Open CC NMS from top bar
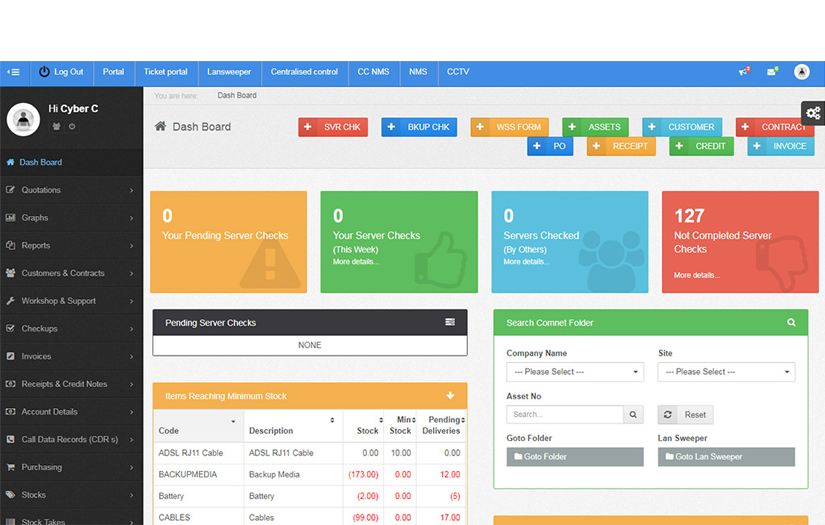 click(x=374, y=72)
